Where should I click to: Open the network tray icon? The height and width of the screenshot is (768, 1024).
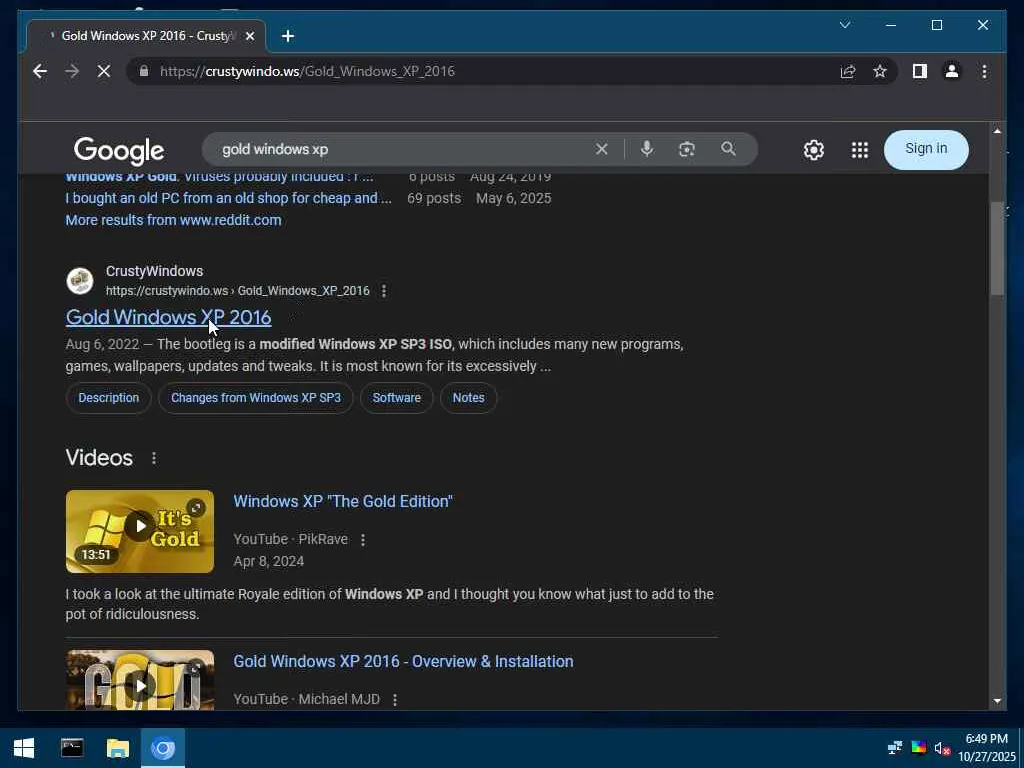pos(895,748)
